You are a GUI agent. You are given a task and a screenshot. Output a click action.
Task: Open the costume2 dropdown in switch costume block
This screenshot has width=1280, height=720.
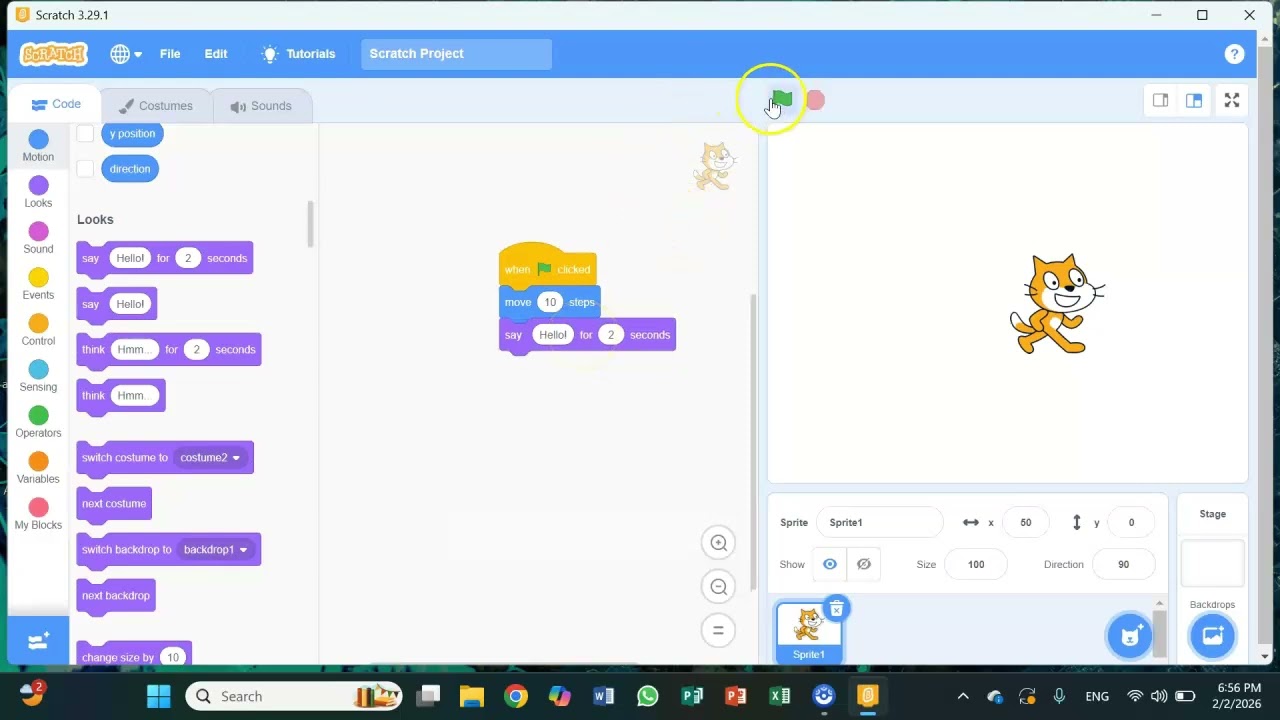coord(210,458)
